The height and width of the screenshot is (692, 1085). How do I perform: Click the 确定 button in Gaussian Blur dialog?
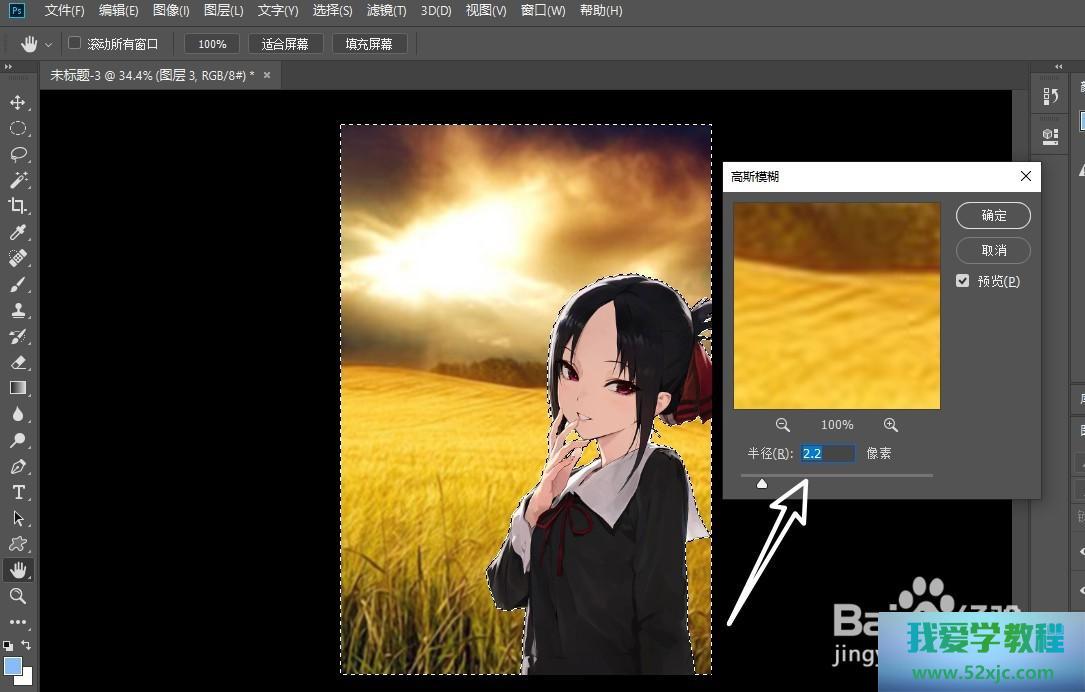(993, 215)
